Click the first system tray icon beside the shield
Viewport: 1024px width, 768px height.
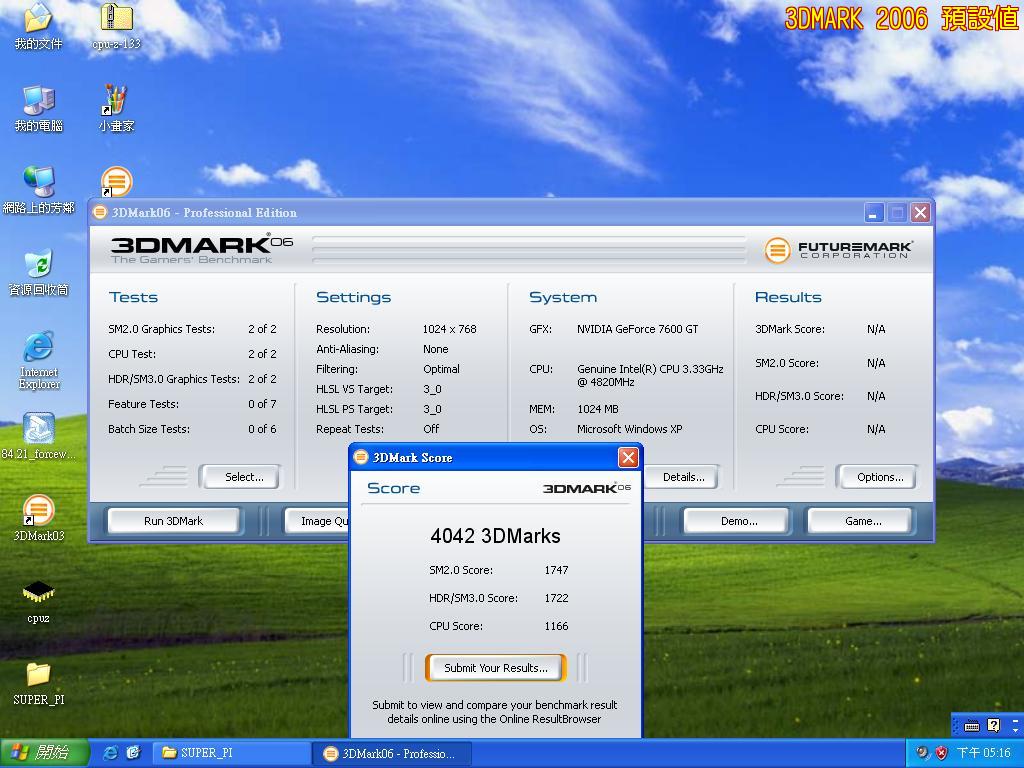922,753
